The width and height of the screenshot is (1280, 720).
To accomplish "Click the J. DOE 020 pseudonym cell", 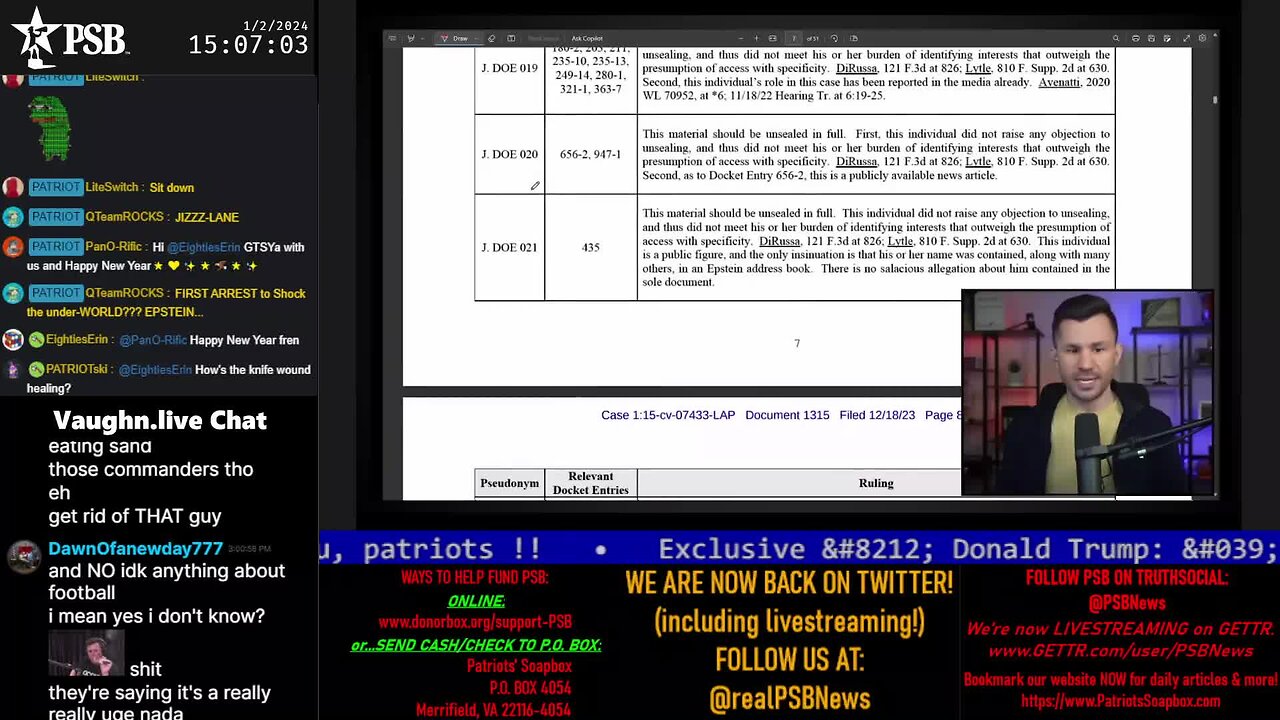I will [x=509, y=154].
